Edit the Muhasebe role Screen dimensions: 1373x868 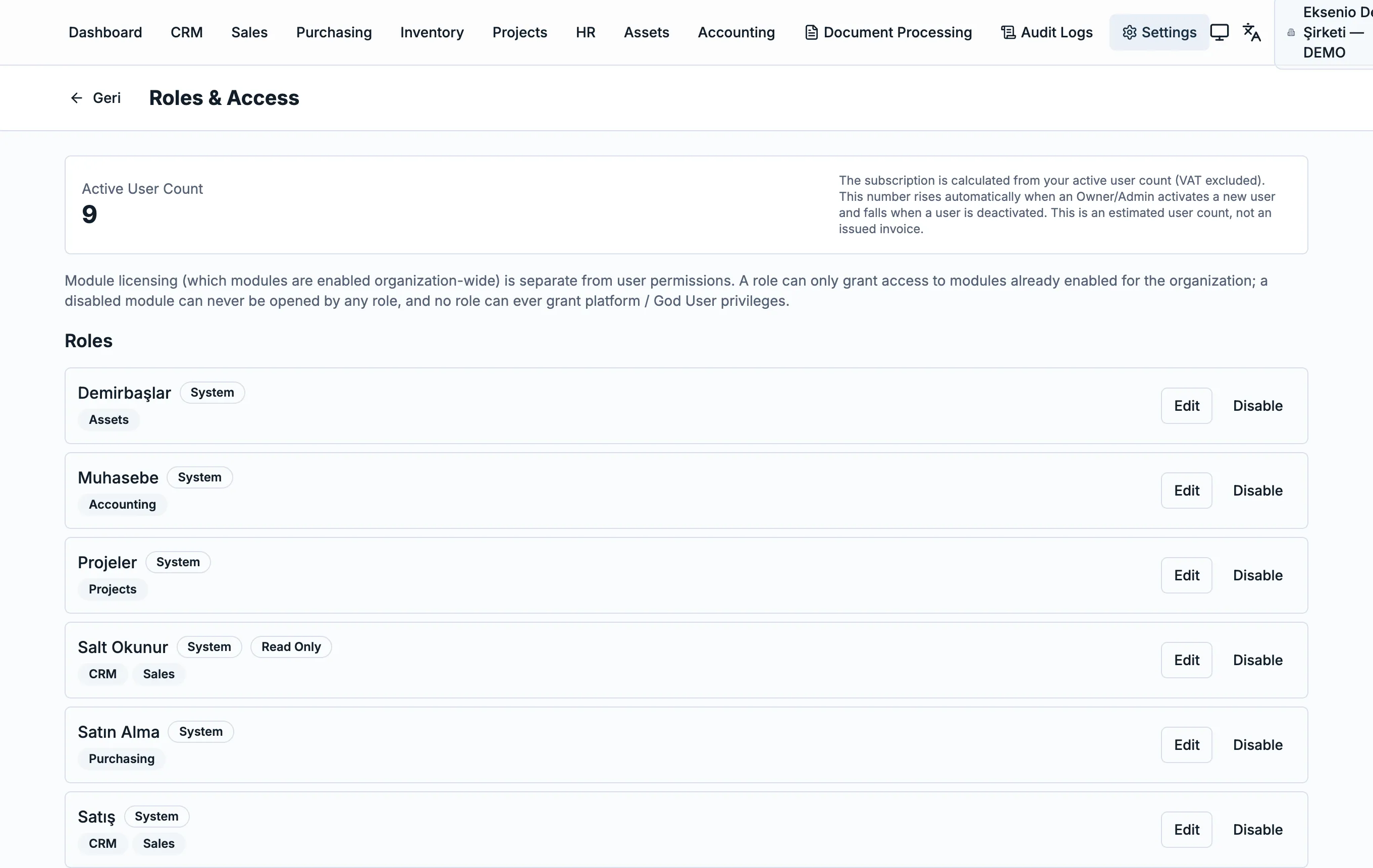coord(1187,491)
